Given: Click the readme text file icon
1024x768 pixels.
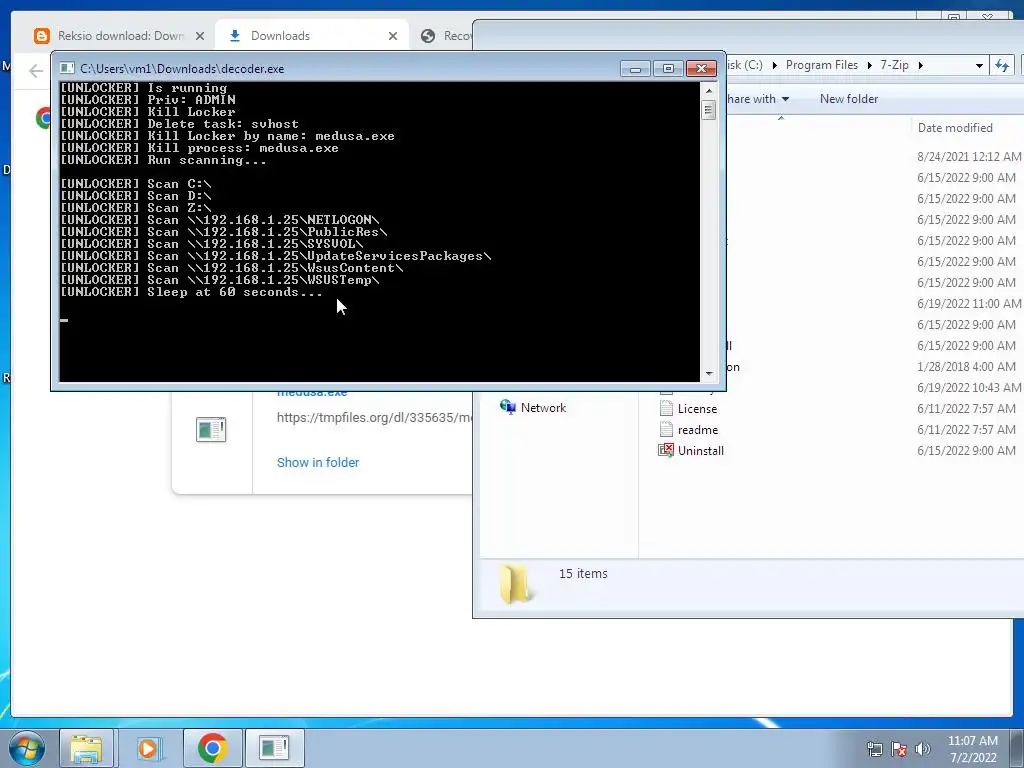Looking at the screenshot, I should pos(665,430).
